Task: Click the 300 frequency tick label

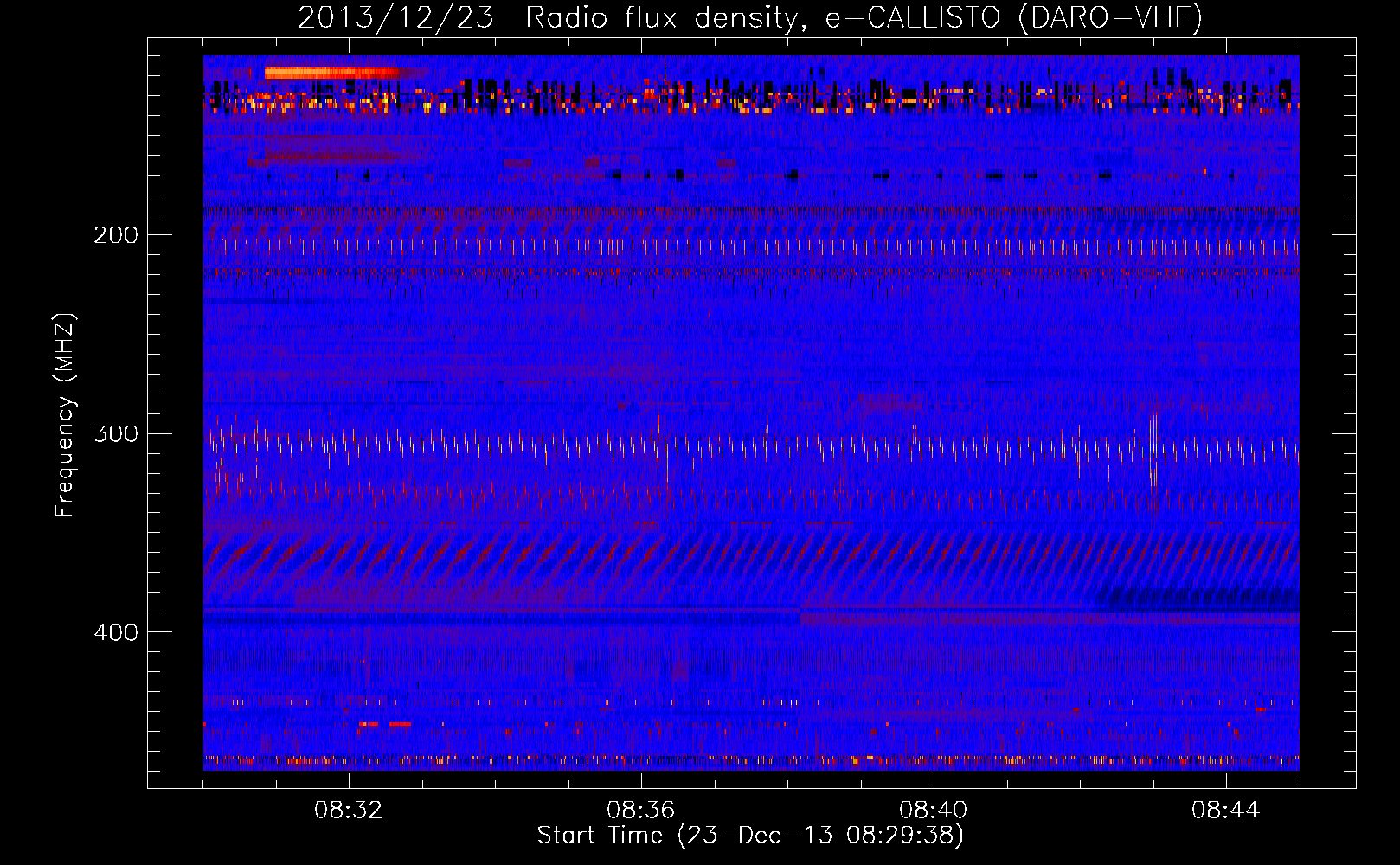Action: point(116,433)
